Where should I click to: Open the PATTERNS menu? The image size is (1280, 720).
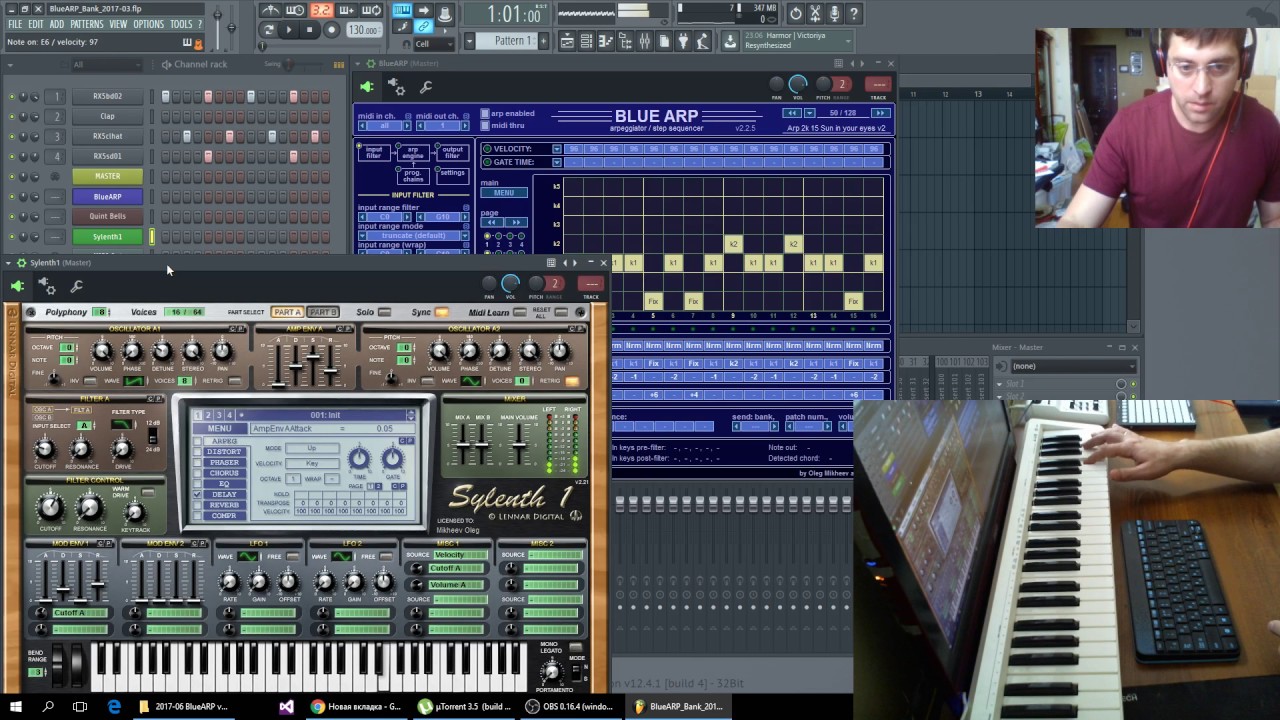coord(86,24)
